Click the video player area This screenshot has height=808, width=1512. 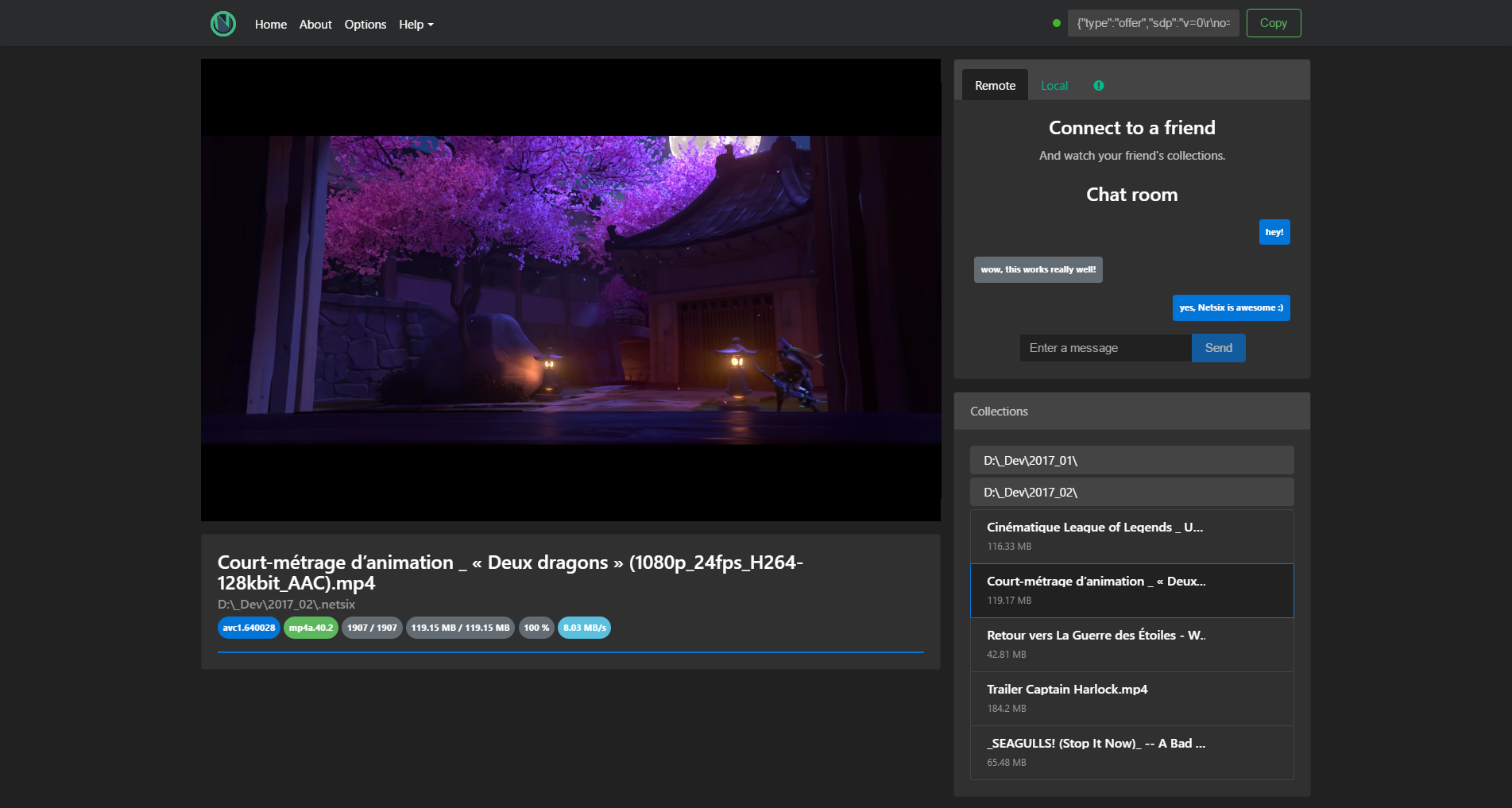(570, 290)
